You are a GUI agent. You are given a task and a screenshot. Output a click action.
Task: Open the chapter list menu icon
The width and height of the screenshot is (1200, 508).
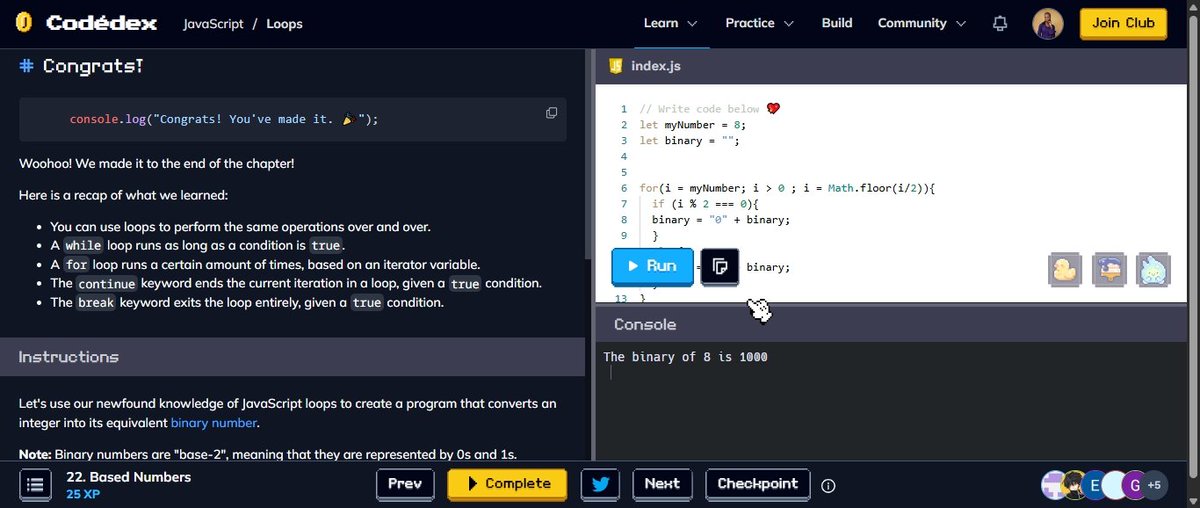35,485
